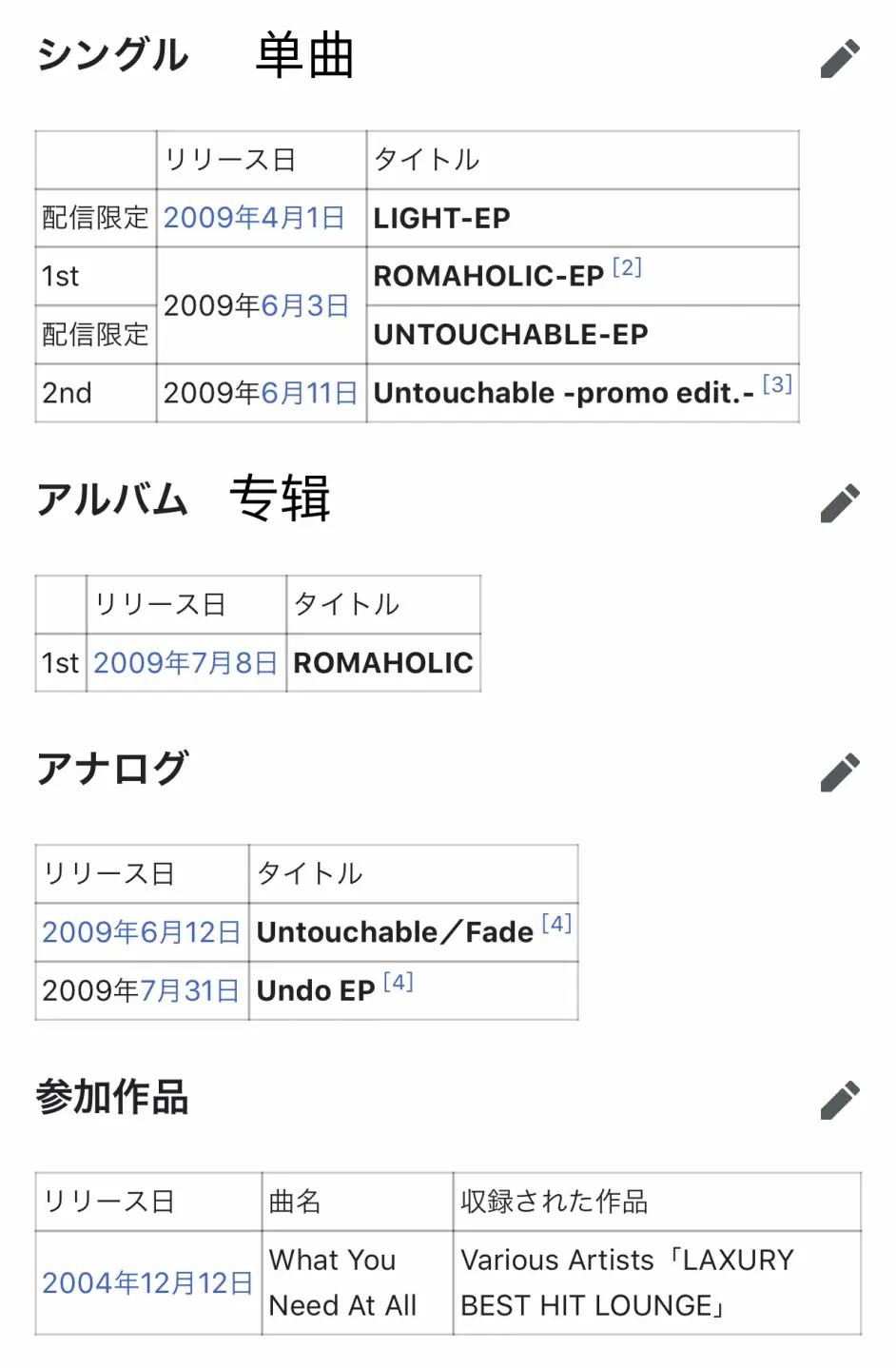Follow the 6月11日 date link

point(309,392)
